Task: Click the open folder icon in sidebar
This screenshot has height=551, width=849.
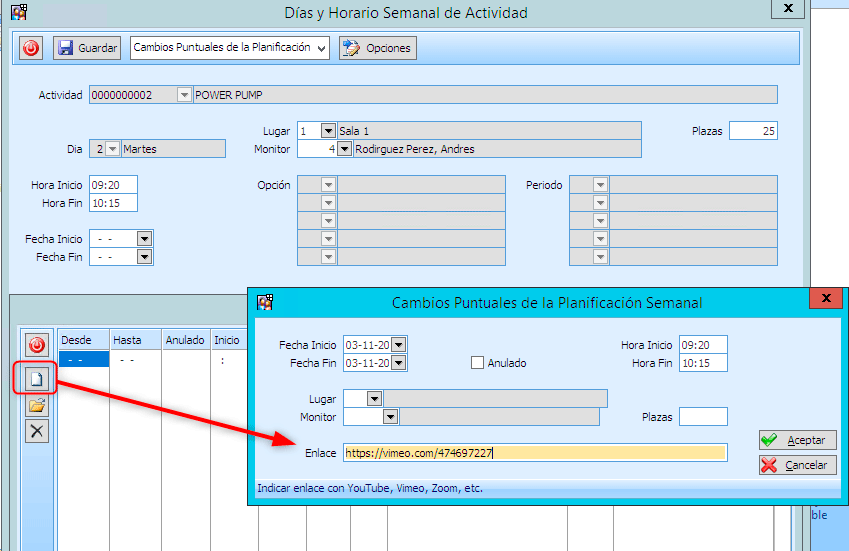Action: [x=36, y=405]
